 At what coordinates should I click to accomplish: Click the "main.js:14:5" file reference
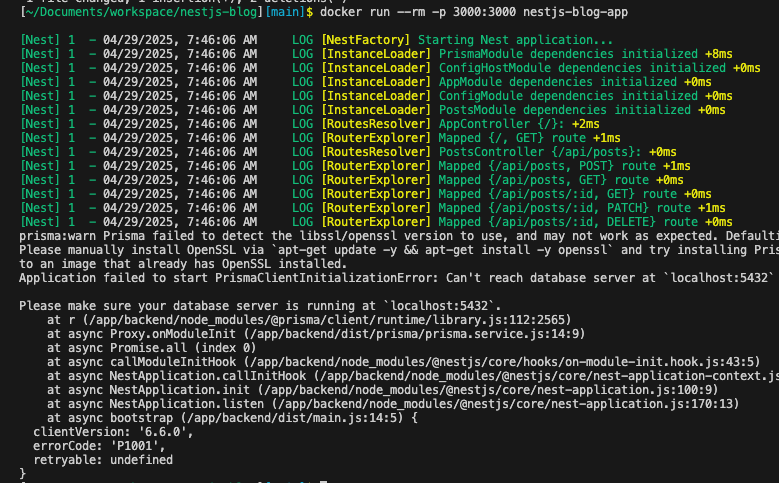(x=355, y=417)
